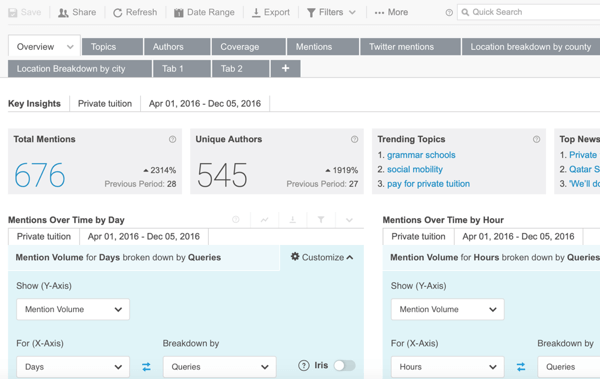The image size is (600, 379).
Task: Click the 545 unique authors number
Action: tap(222, 175)
